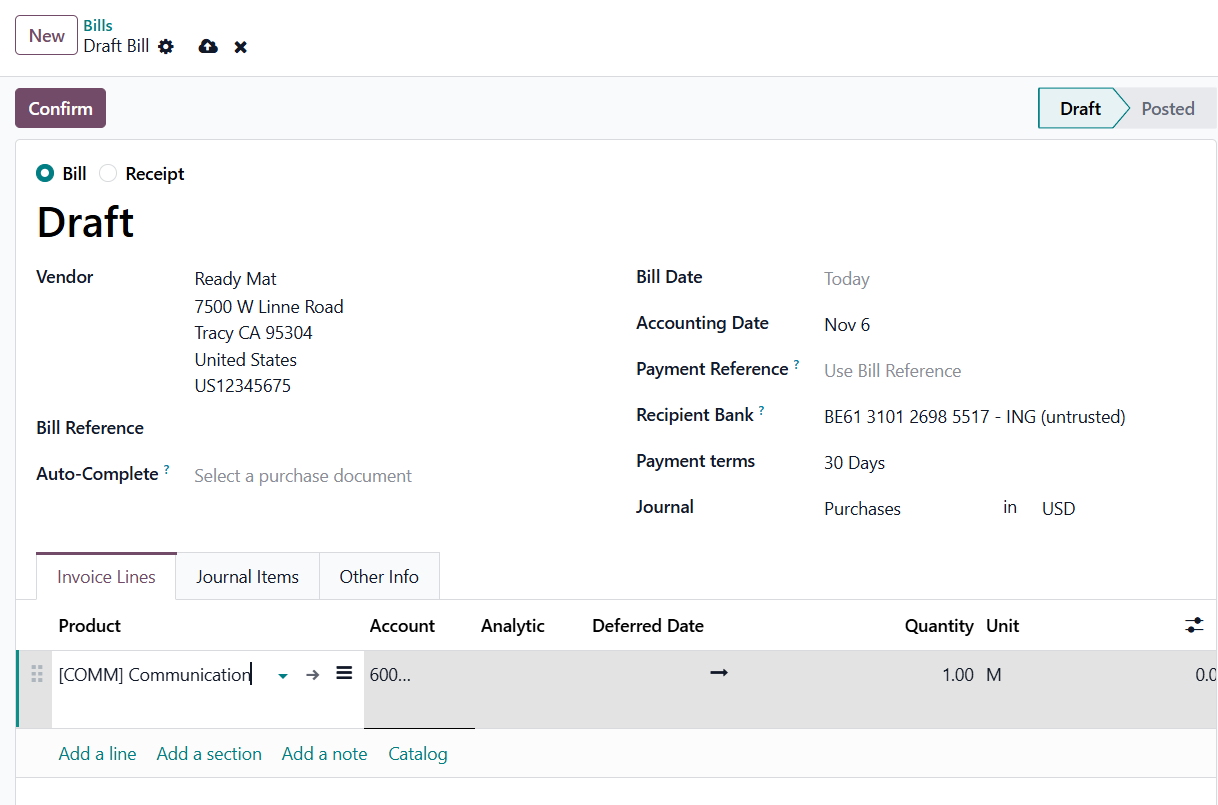Select the Receipt radio button
The height and width of the screenshot is (805, 1218).
click(108, 174)
